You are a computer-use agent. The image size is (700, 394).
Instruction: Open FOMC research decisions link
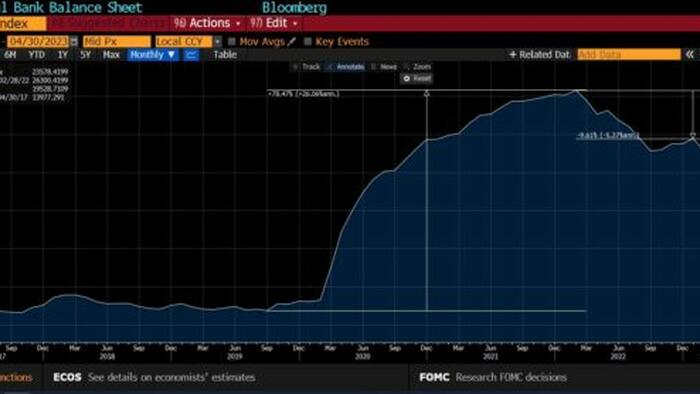pos(493,377)
